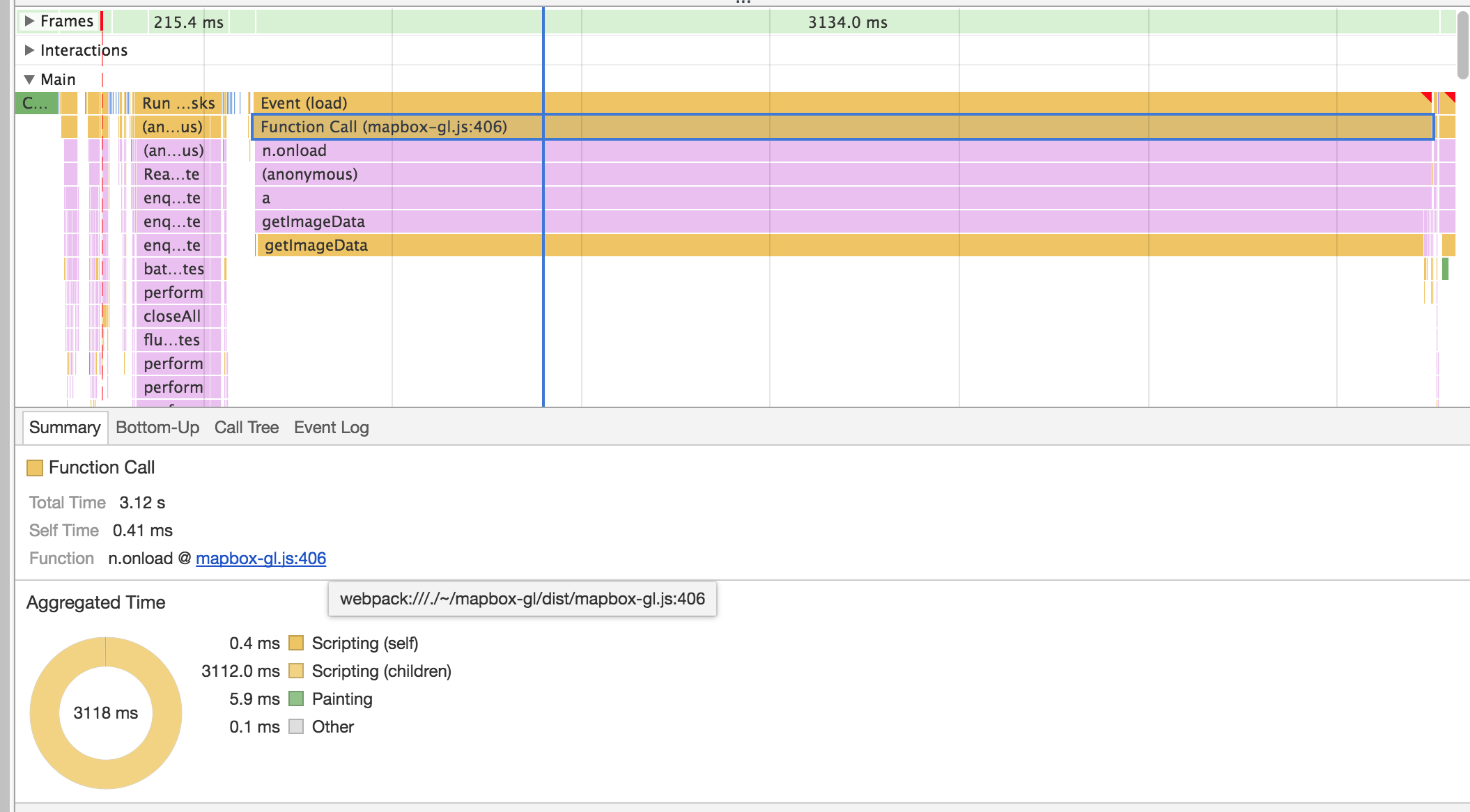This screenshot has width=1470, height=812.
Task: Click the Scripting (children) legend swatch
Action: pyautogui.click(x=297, y=671)
